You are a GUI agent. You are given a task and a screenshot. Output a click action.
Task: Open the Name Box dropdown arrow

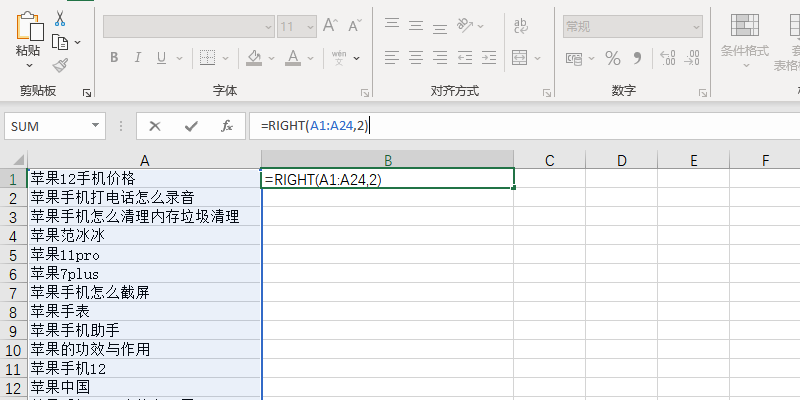tap(95, 126)
